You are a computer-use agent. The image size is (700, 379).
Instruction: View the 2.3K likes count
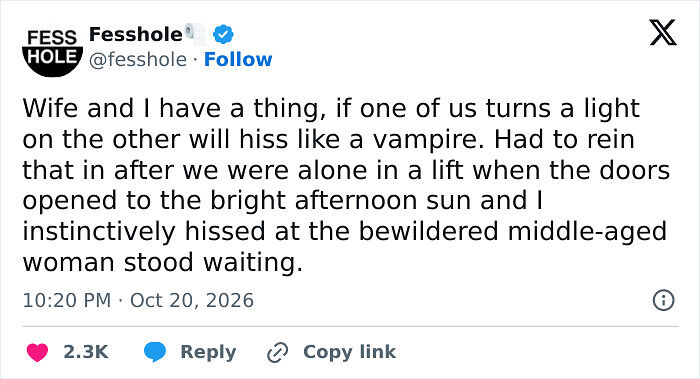[x=86, y=352]
